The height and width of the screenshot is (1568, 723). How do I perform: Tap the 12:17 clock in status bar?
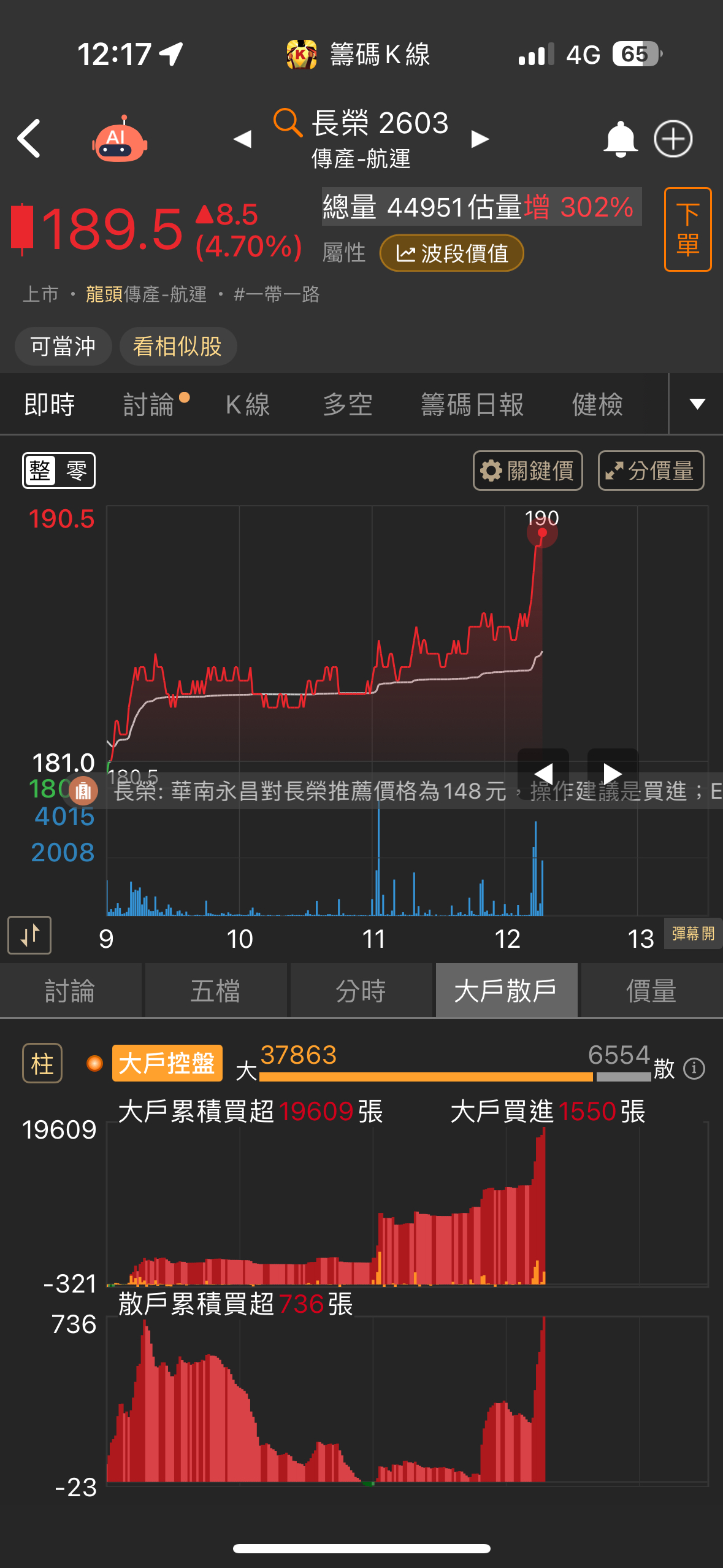114,54
